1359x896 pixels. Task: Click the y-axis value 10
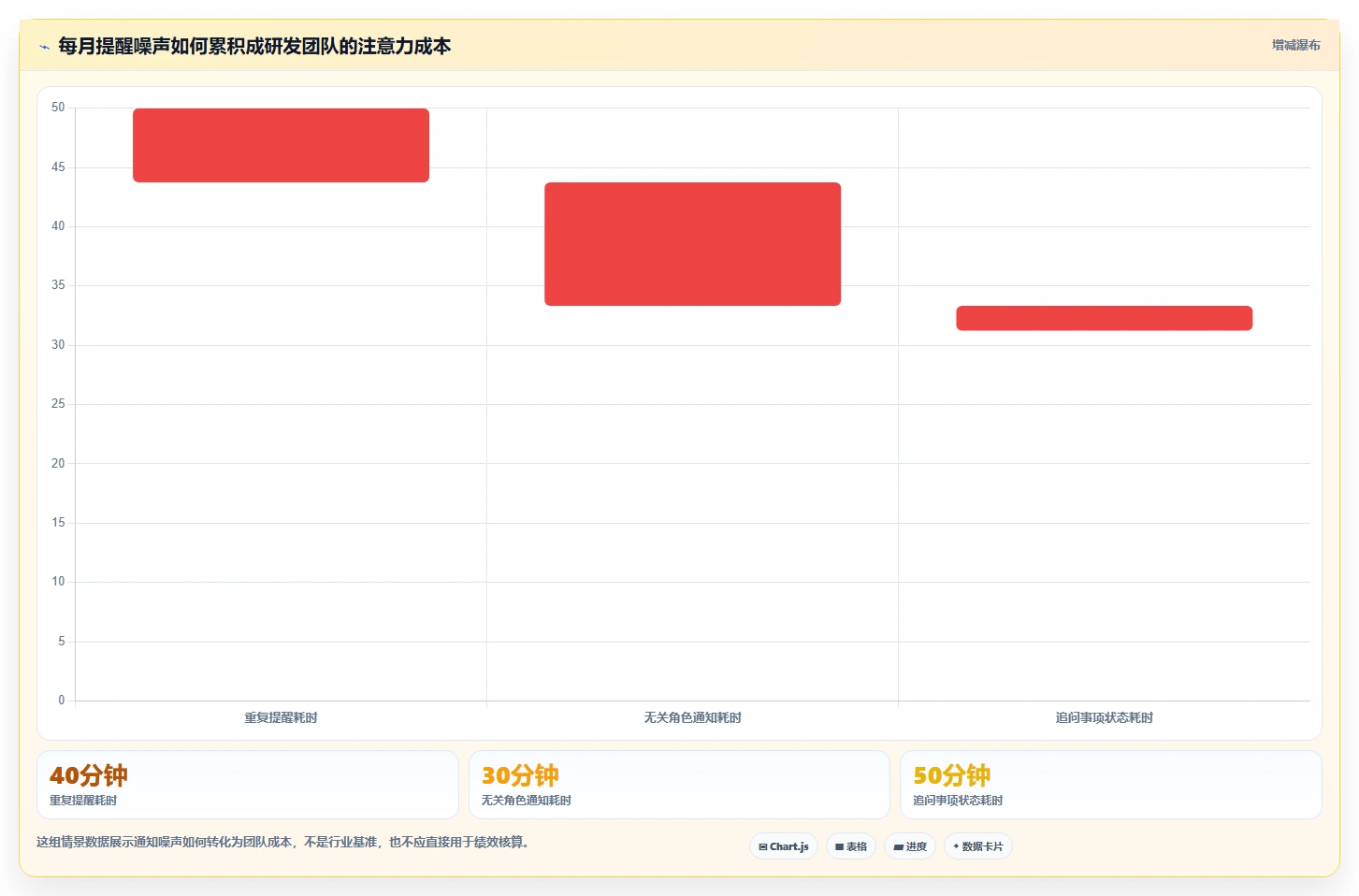(x=58, y=581)
